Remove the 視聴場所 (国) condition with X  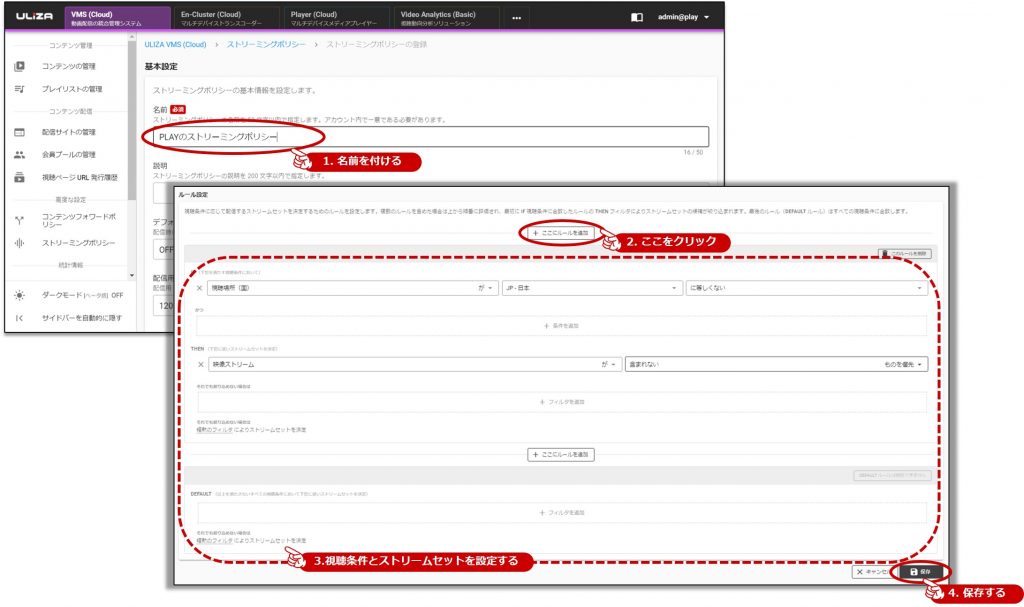point(199,288)
